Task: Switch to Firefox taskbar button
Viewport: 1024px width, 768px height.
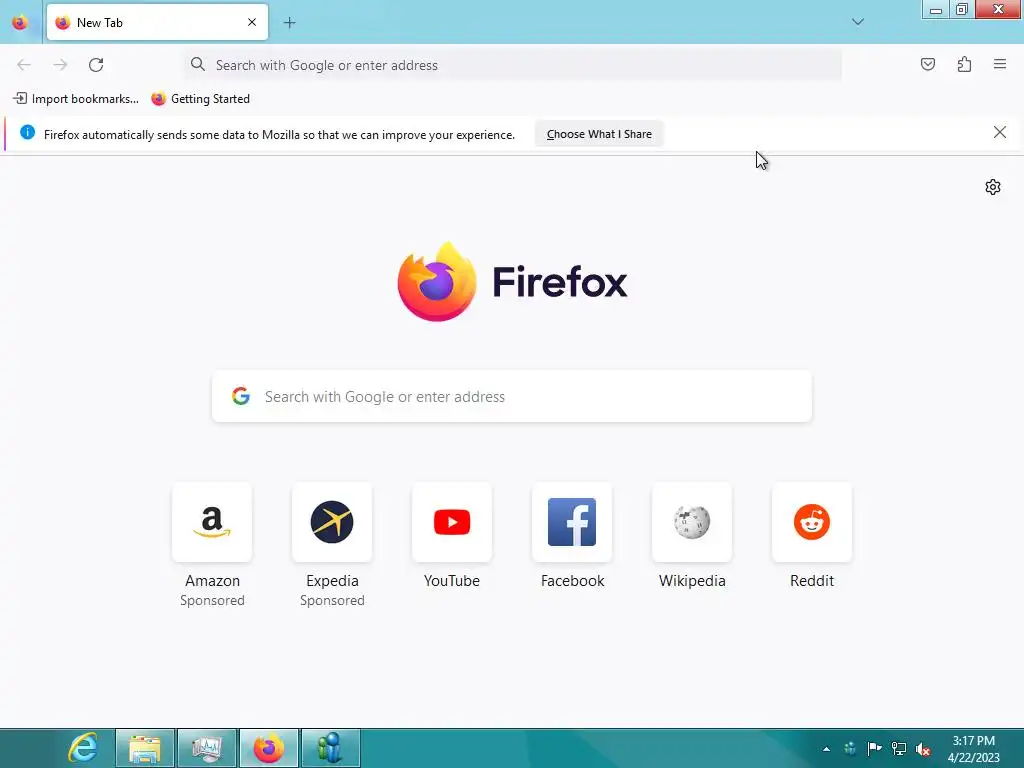Action: tap(269, 748)
